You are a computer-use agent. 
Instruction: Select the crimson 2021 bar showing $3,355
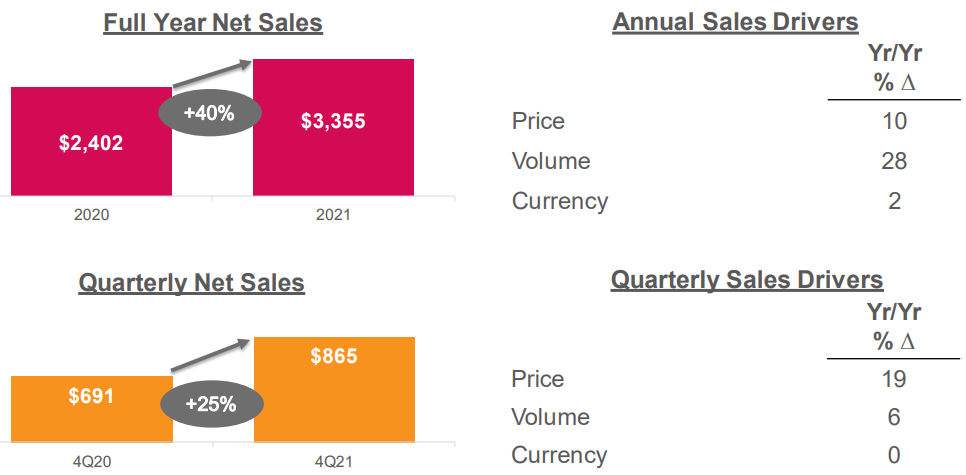click(333, 128)
